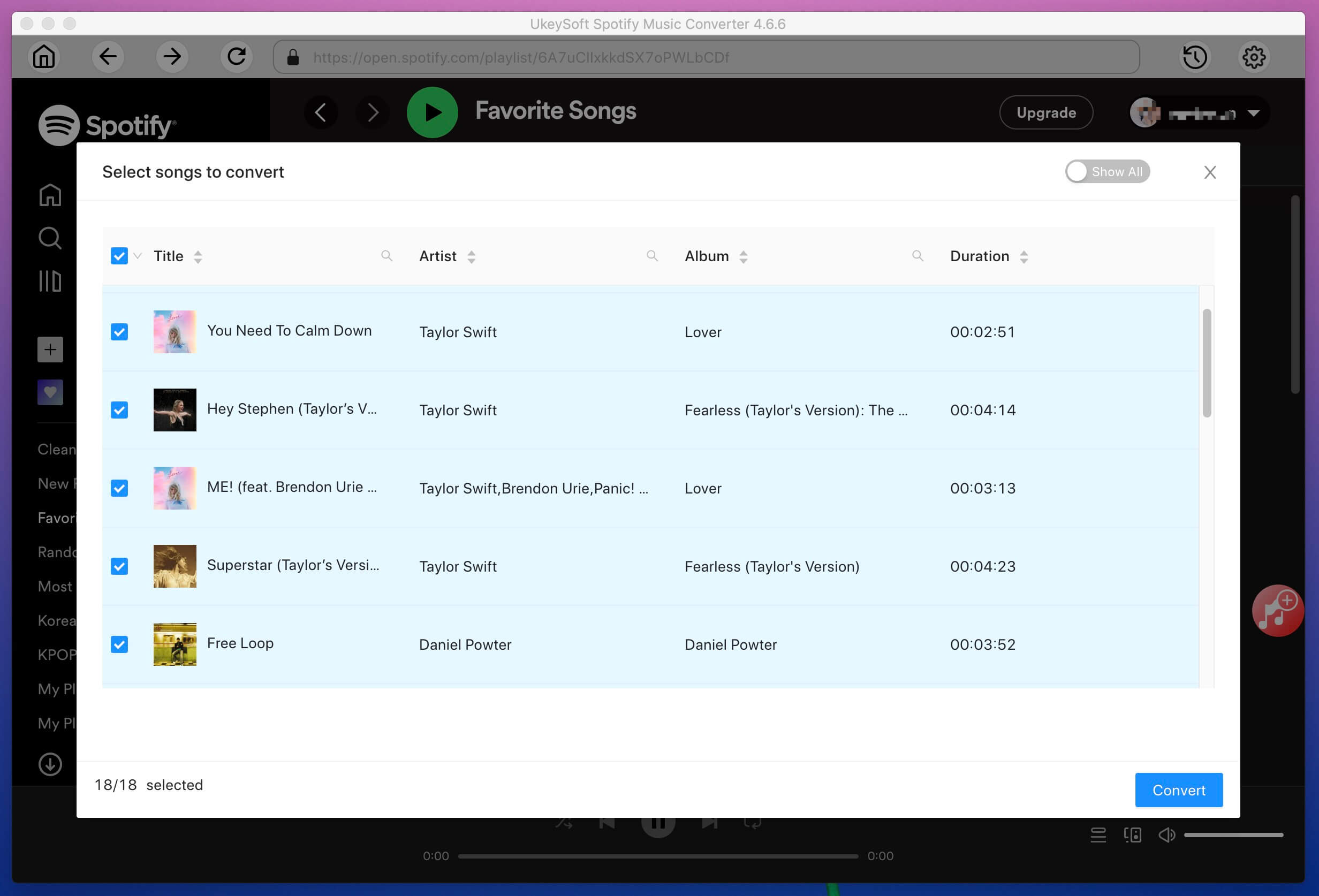This screenshot has width=1319, height=896.
Task: Toggle the Show All switch
Action: click(x=1108, y=172)
